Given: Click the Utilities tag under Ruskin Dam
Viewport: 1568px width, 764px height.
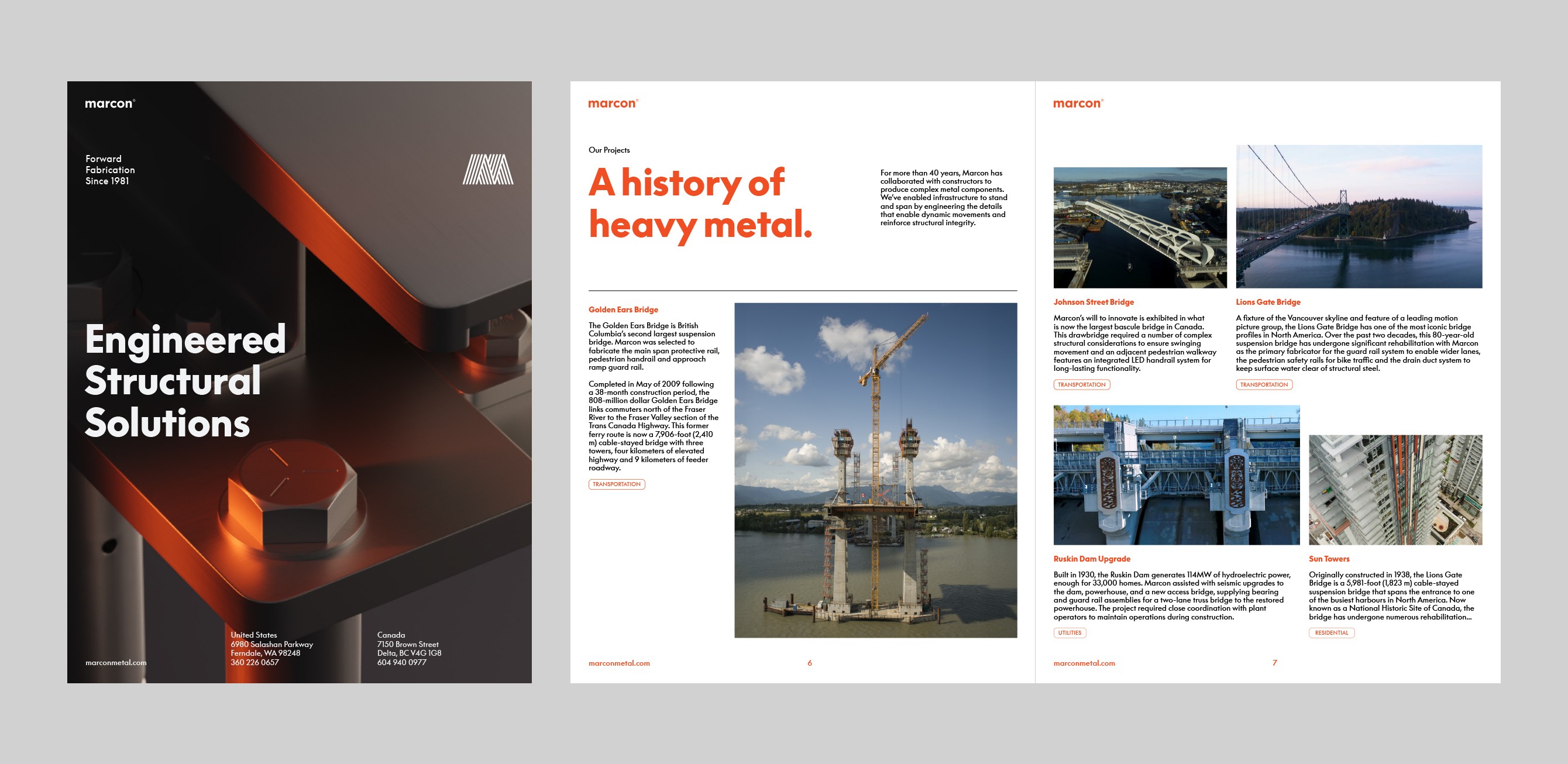Looking at the screenshot, I should [1069, 632].
